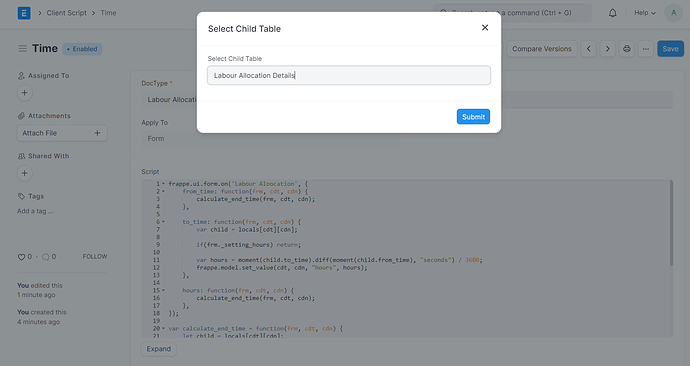
Task: Click the Submit button in dialog
Action: (x=473, y=117)
